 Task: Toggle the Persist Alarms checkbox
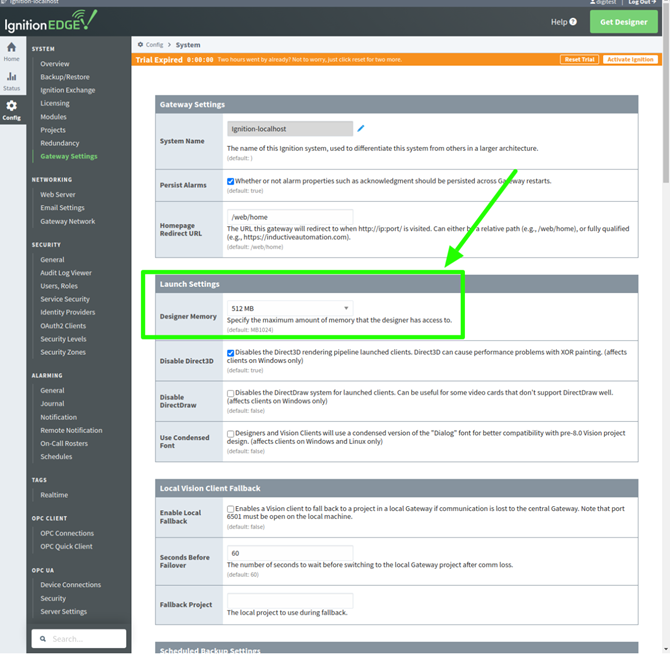coord(230,182)
